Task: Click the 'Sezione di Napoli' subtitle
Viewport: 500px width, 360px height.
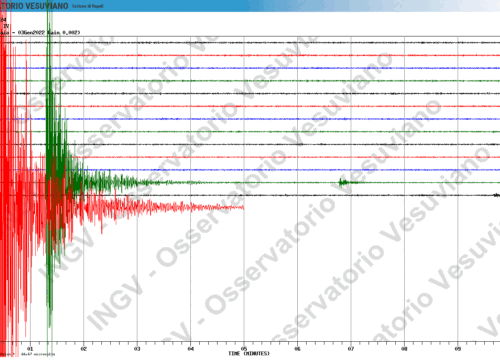Action: pyautogui.click(x=88, y=6)
